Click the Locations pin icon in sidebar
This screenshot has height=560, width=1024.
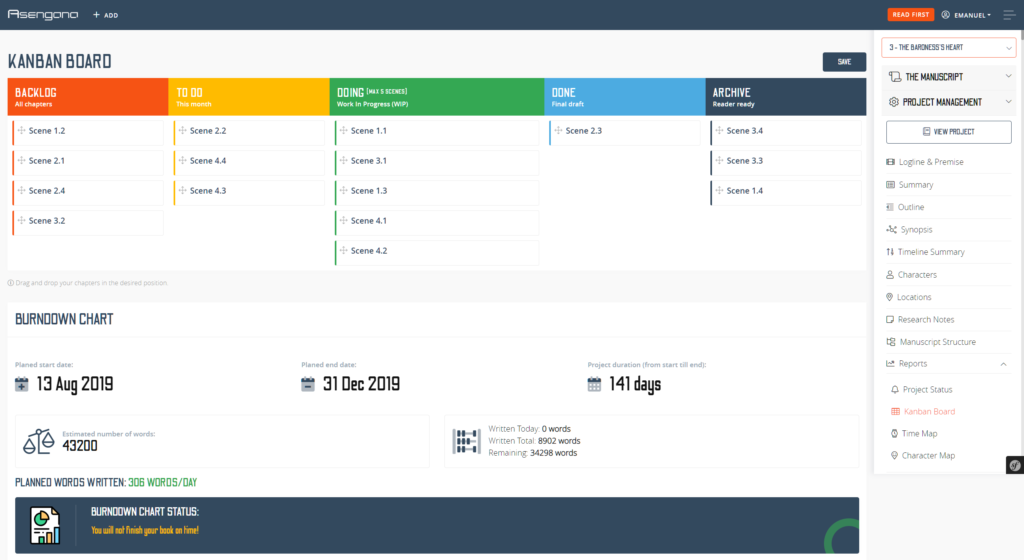click(890, 297)
